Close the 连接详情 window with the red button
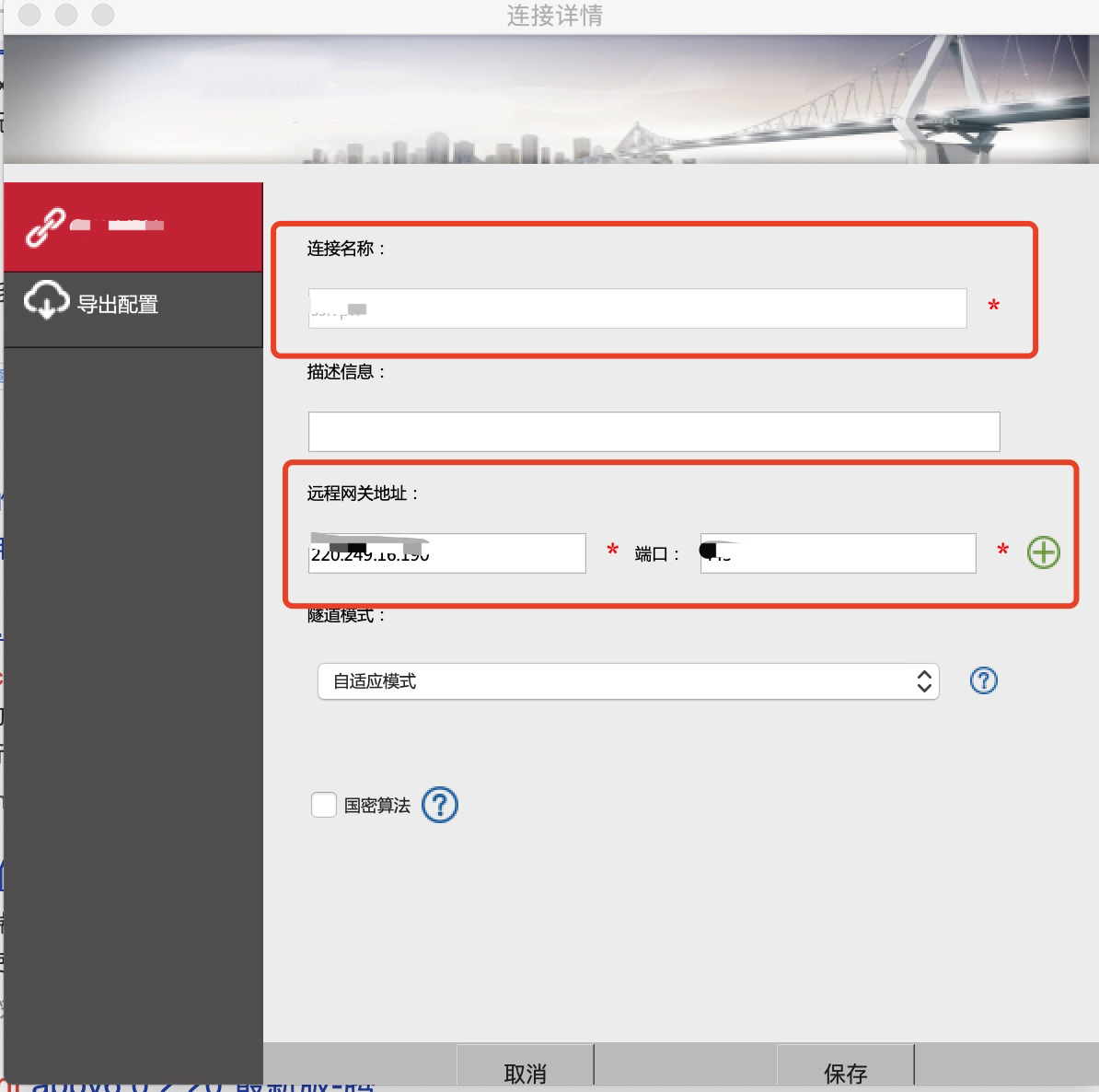Image resolution: width=1099 pixels, height=1092 pixels. (29, 15)
